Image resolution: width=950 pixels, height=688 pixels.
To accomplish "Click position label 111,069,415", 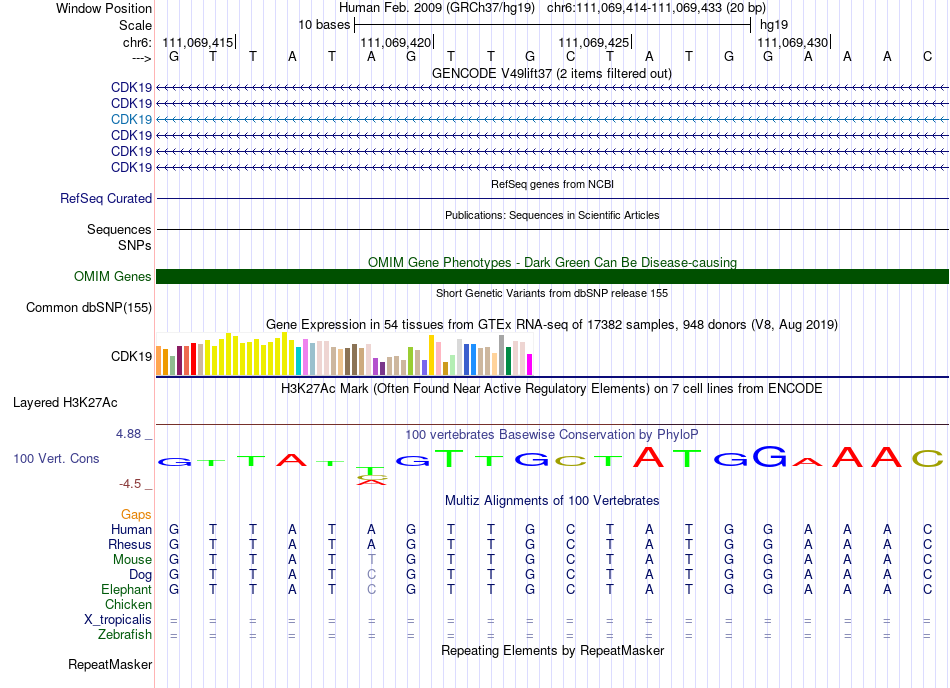I will coord(198,42).
